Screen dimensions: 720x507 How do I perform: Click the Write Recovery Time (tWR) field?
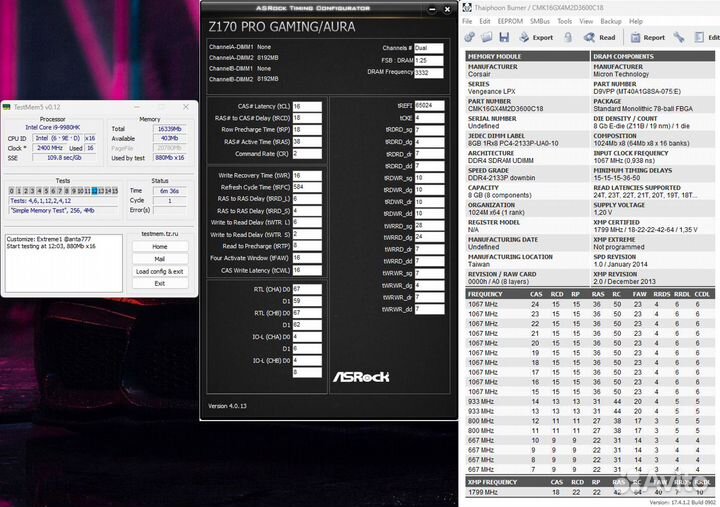coord(307,175)
